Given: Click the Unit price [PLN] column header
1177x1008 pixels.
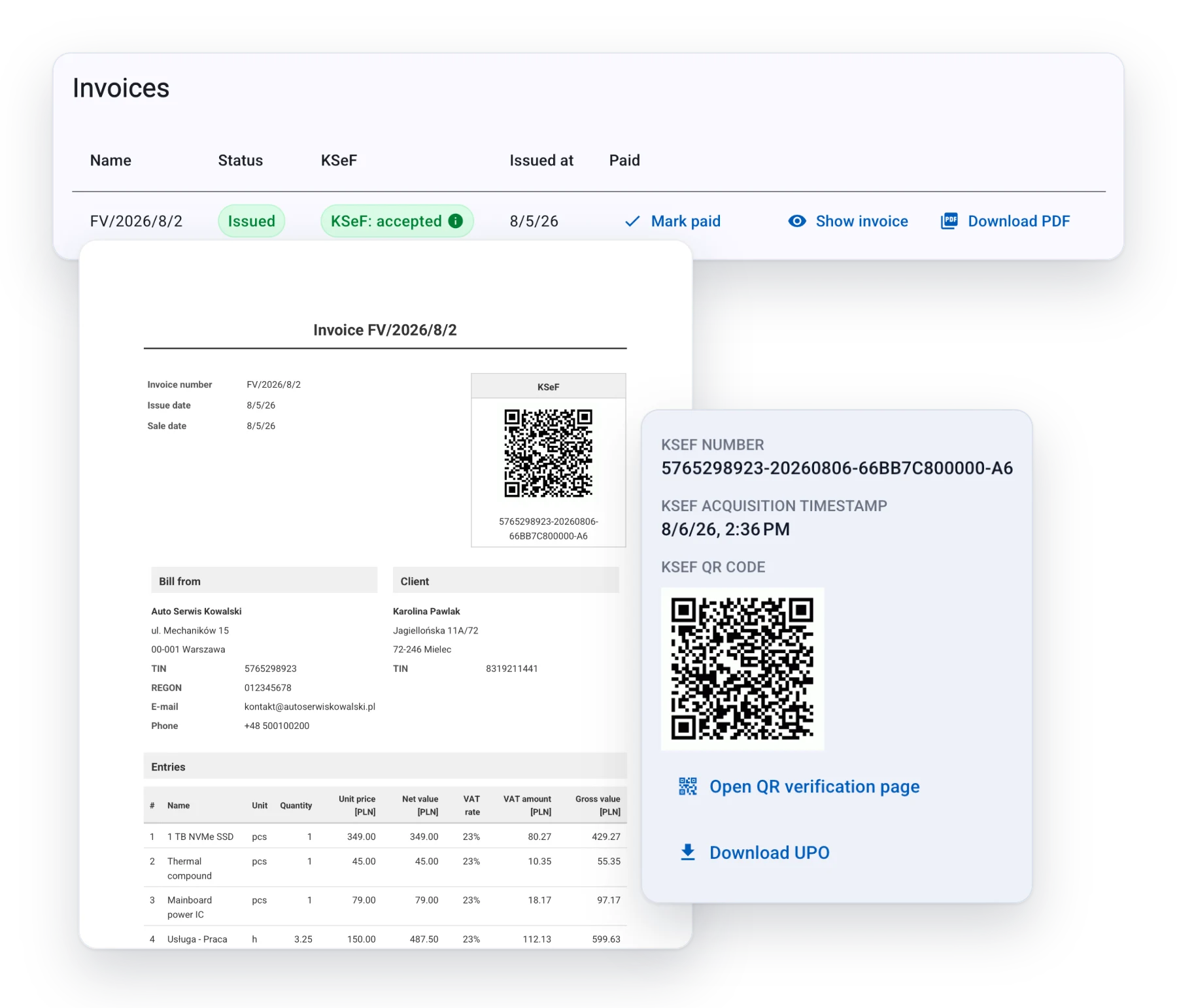Looking at the screenshot, I should pyautogui.click(x=357, y=805).
